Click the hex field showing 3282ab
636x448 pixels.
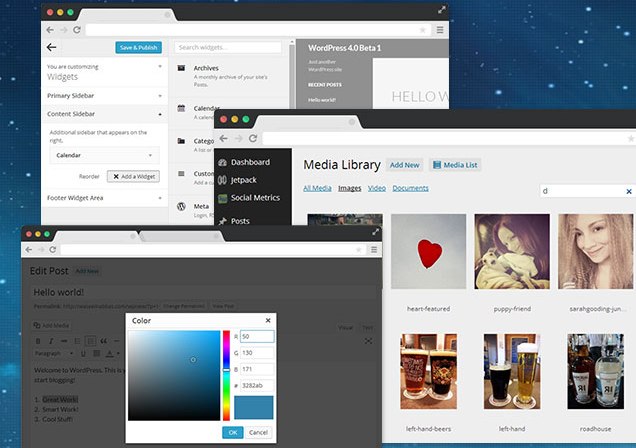257,386
